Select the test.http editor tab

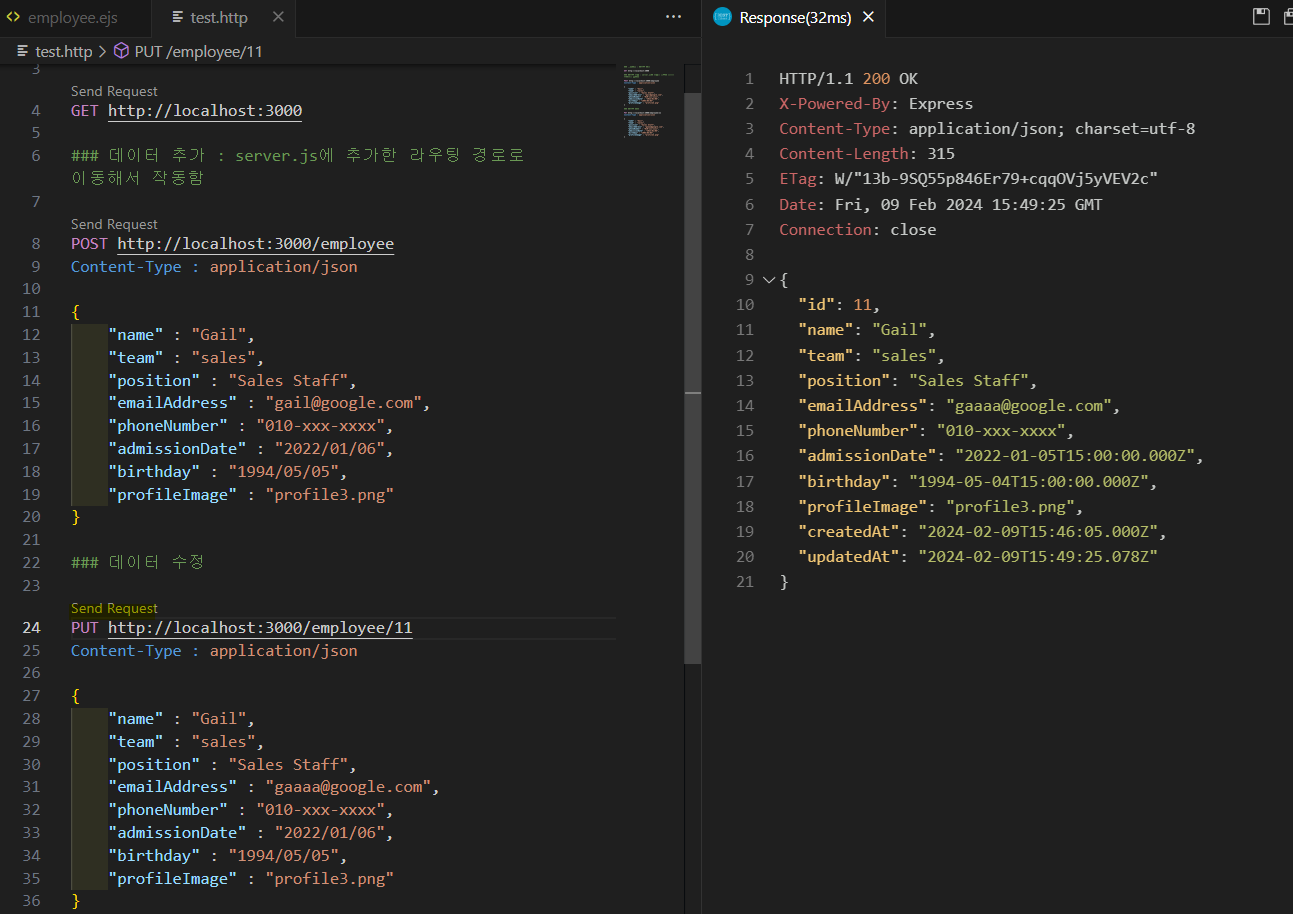pyautogui.click(x=218, y=18)
